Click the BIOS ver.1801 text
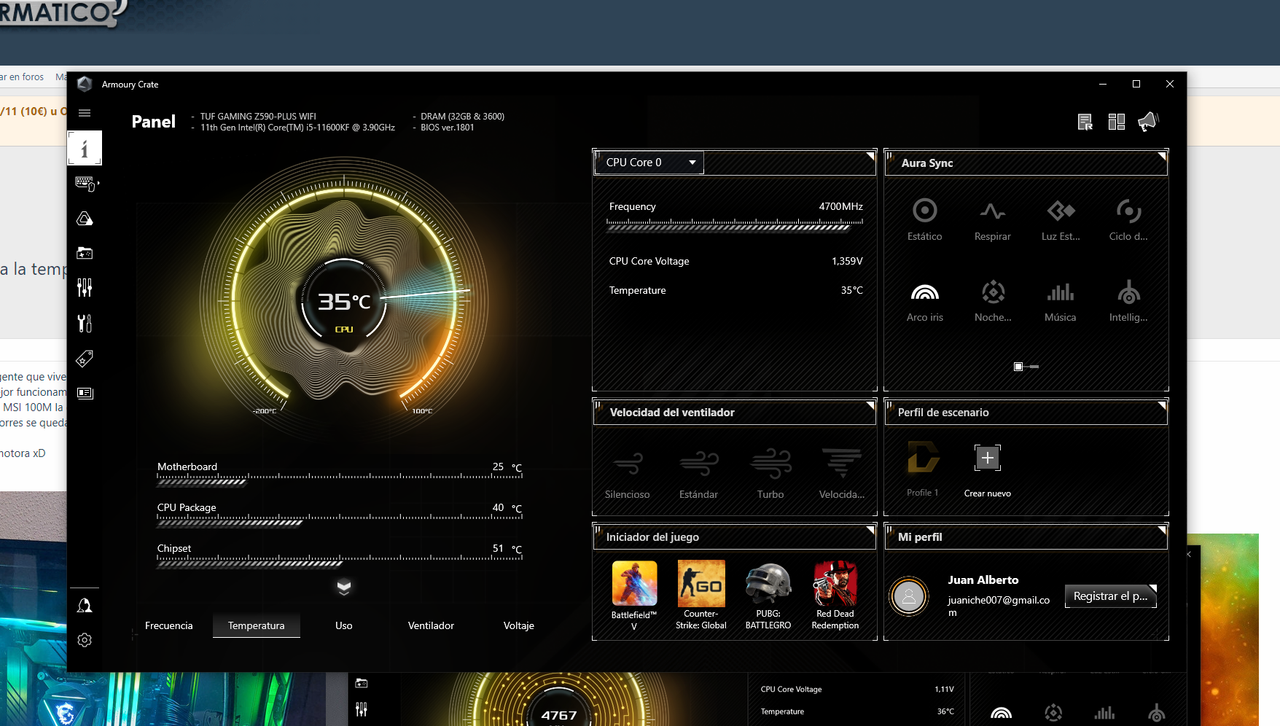 pyautogui.click(x=448, y=128)
